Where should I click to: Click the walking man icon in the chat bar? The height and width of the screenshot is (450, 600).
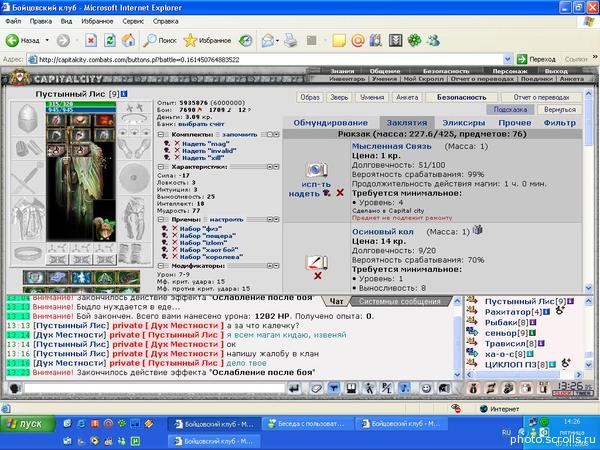pos(369,388)
